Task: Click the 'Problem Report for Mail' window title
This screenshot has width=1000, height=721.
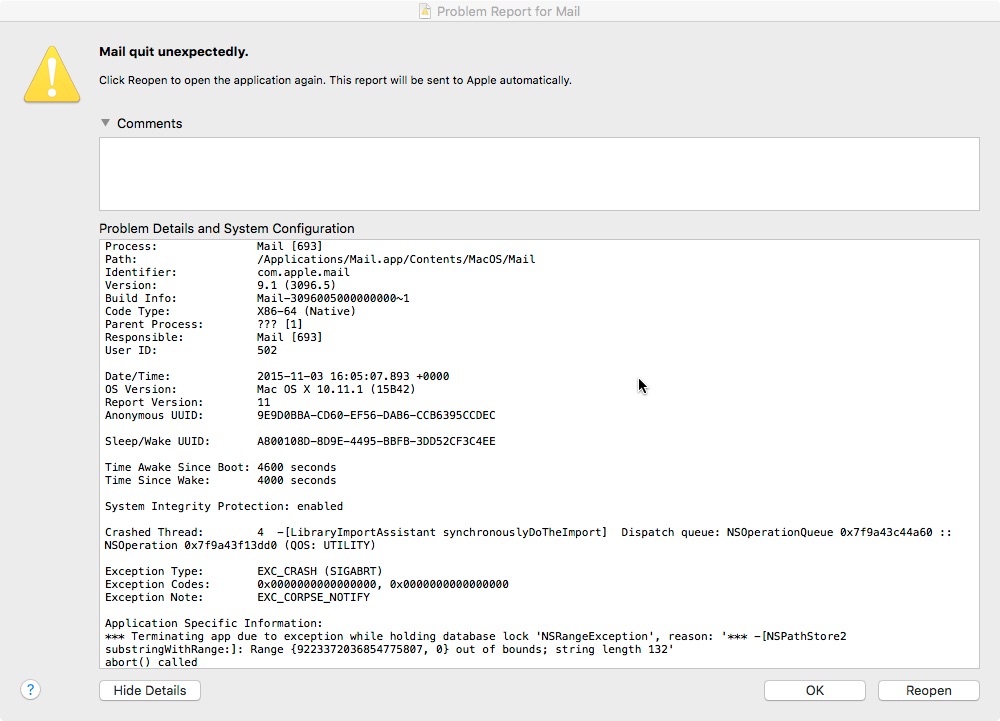Action: click(x=508, y=11)
